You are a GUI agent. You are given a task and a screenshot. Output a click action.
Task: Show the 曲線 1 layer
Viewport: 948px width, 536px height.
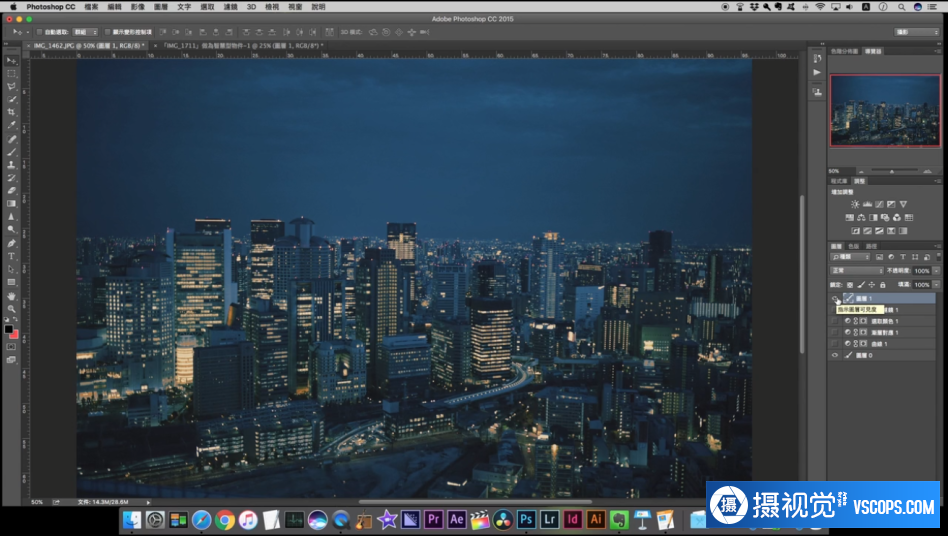pos(835,344)
